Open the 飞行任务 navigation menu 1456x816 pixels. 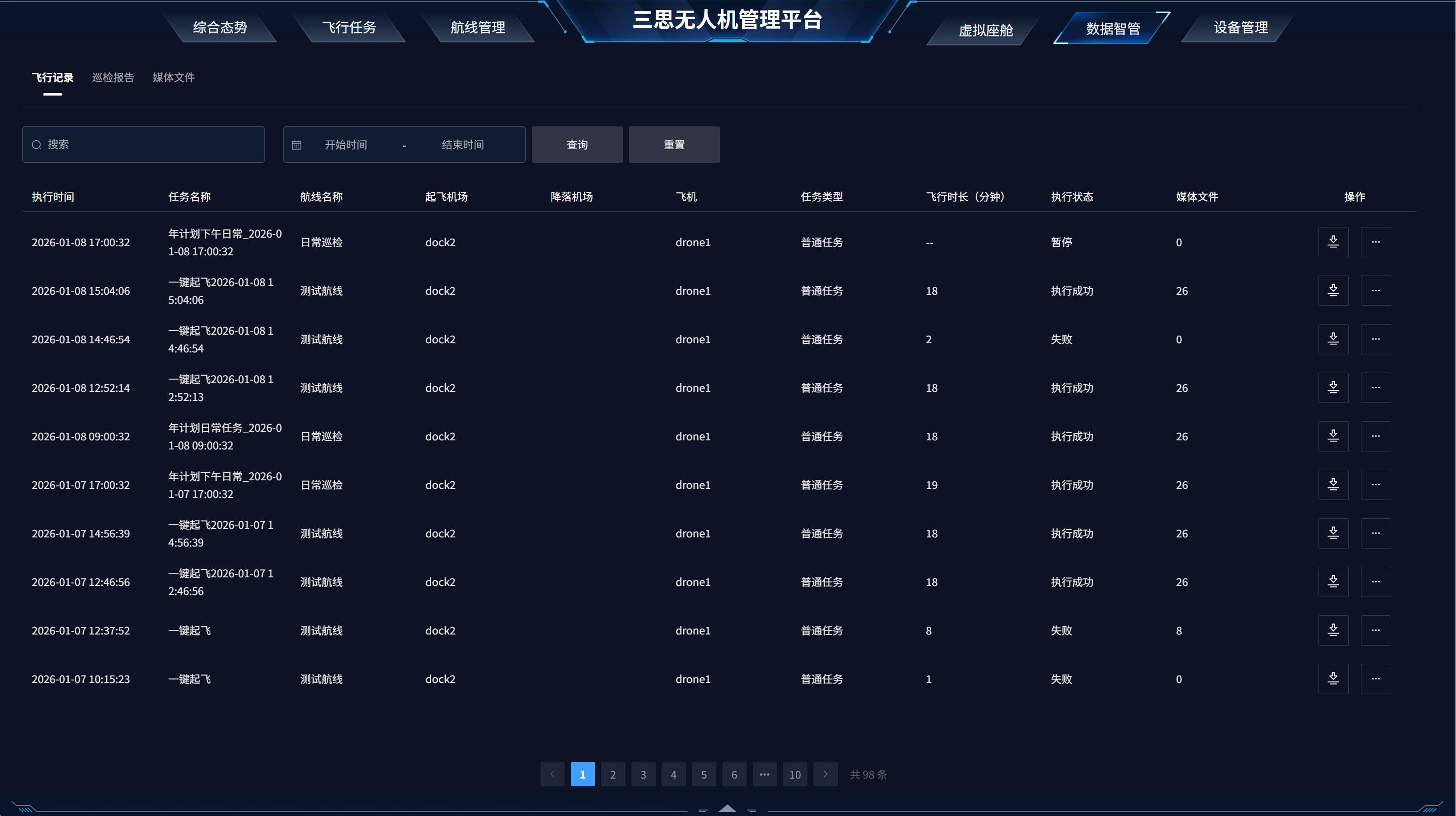tap(349, 27)
